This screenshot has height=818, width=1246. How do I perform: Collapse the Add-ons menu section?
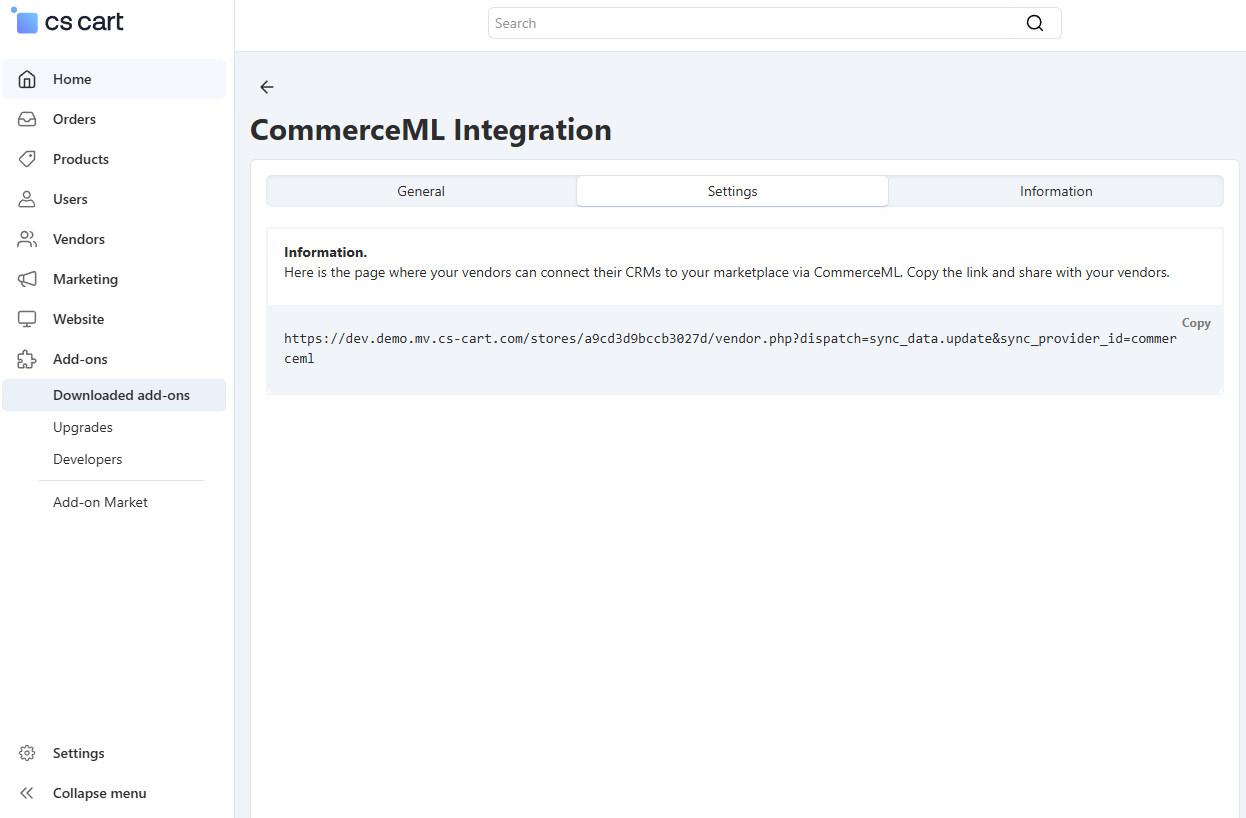(x=114, y=359)
